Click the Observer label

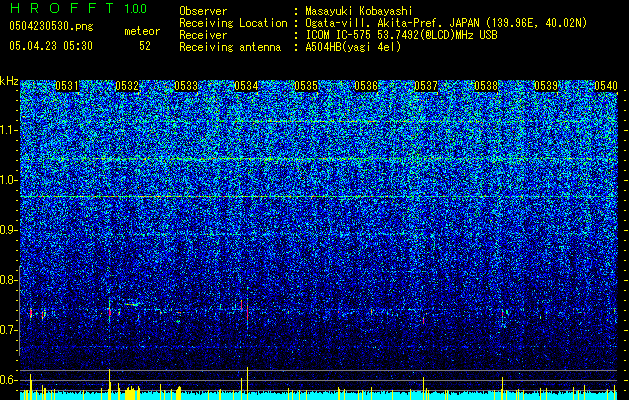pos(203,11)
